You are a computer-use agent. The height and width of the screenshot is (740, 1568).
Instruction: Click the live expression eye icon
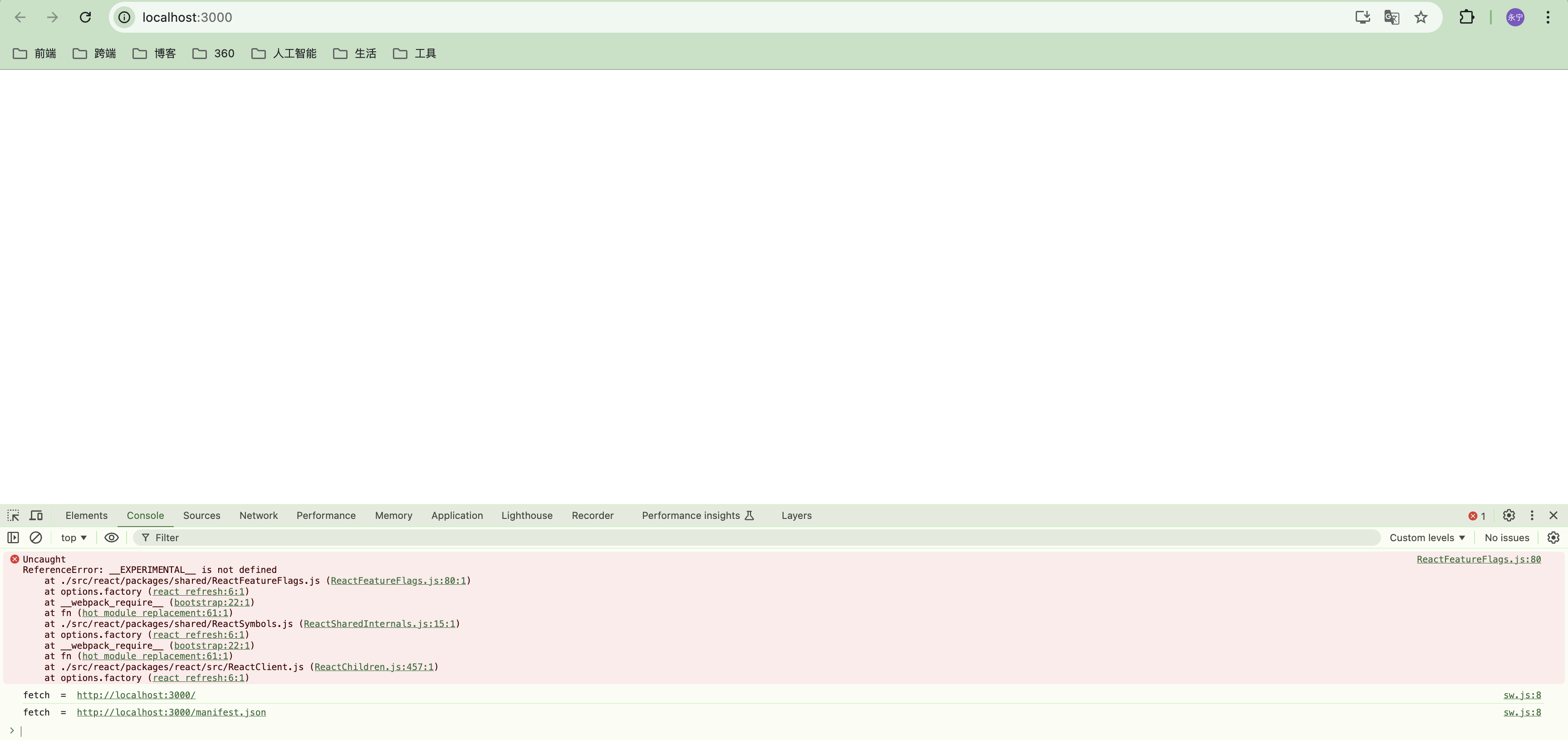tap(112, 537)
